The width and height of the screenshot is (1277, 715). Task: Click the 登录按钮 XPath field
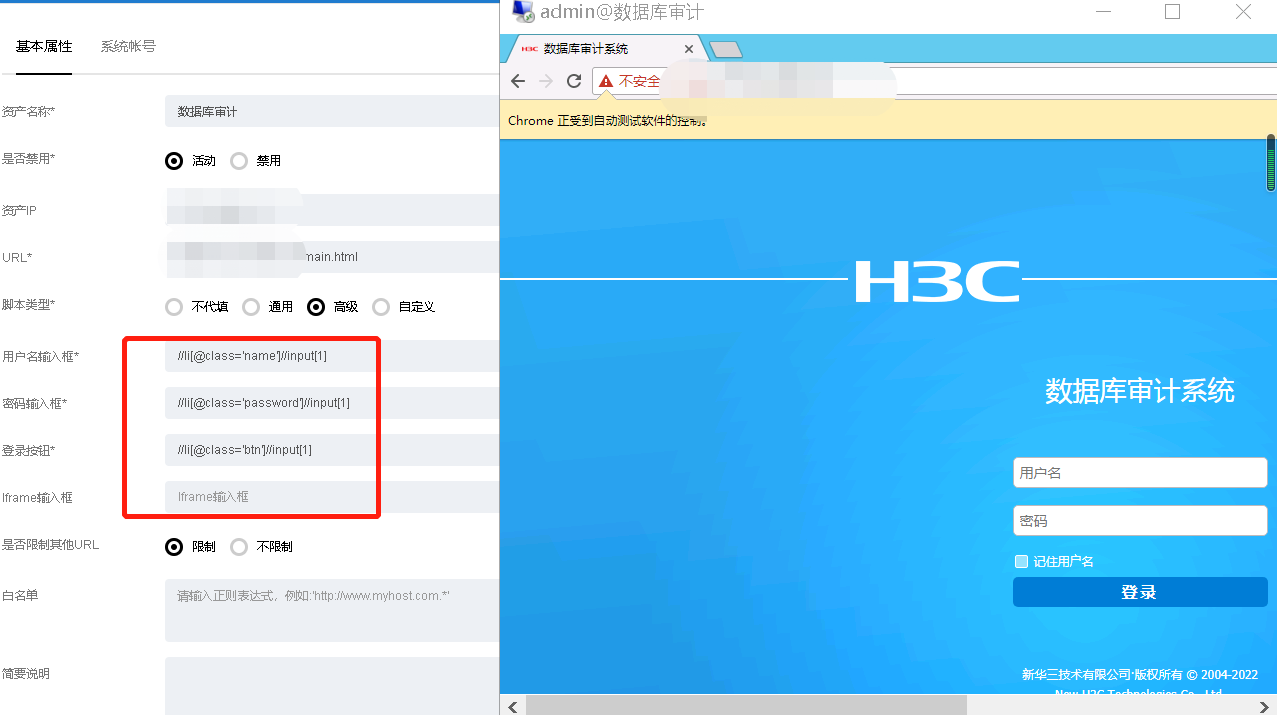pyautogui.click(x=332, y=450)
